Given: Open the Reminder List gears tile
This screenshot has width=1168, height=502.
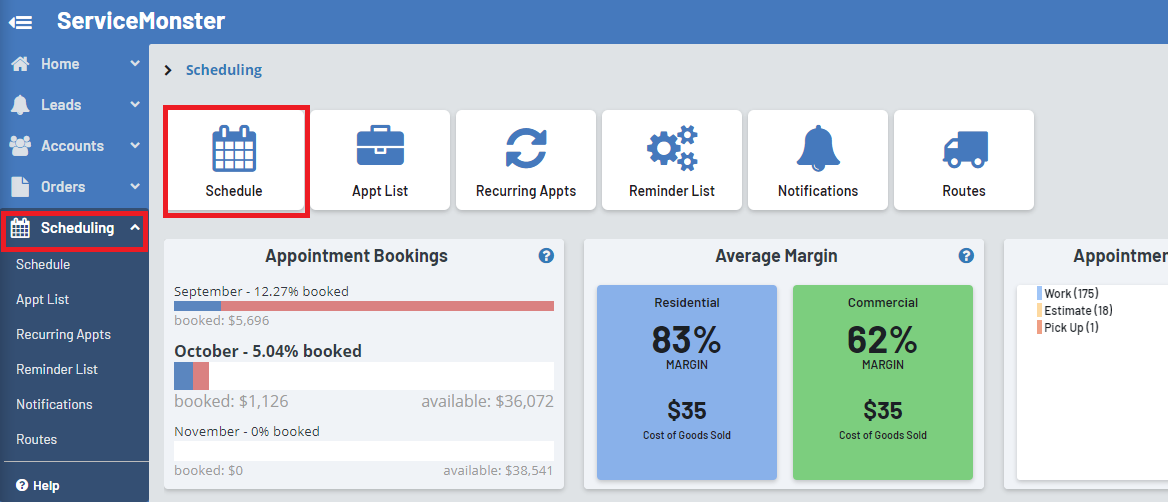Looking at the screenshot, I should click(x=672, y=160).
